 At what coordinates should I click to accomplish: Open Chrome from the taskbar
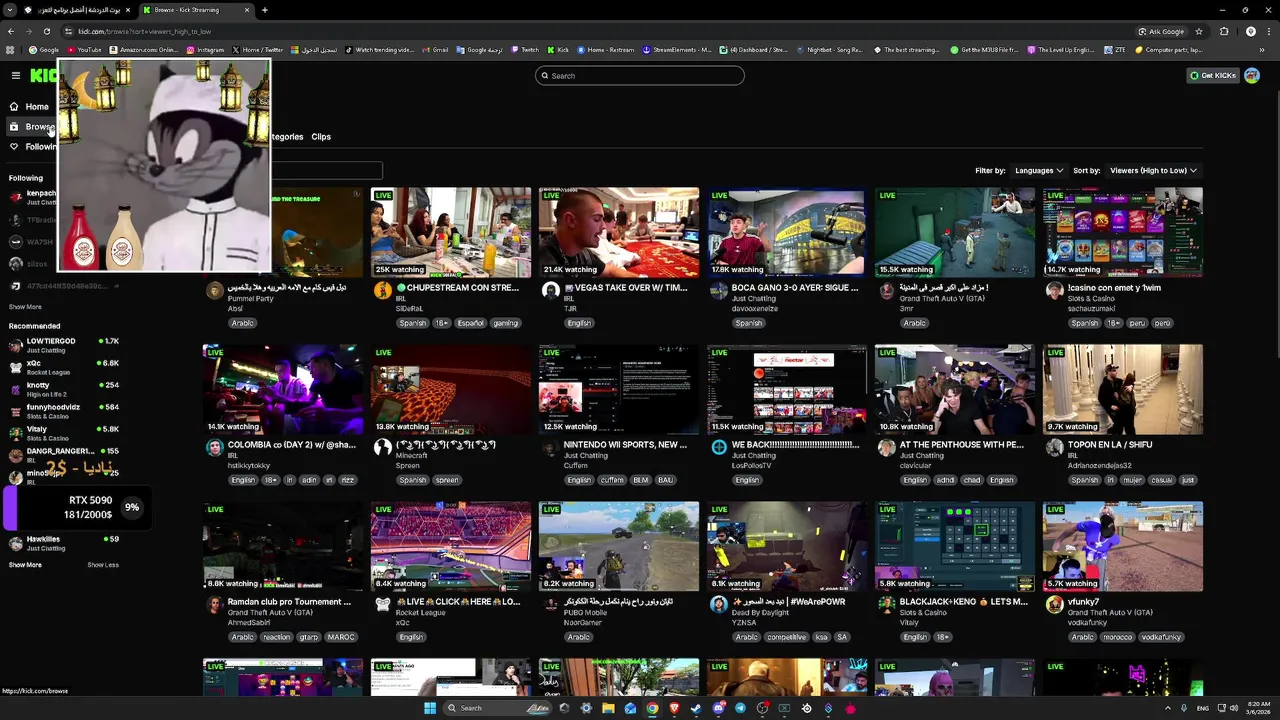point(652,708)
